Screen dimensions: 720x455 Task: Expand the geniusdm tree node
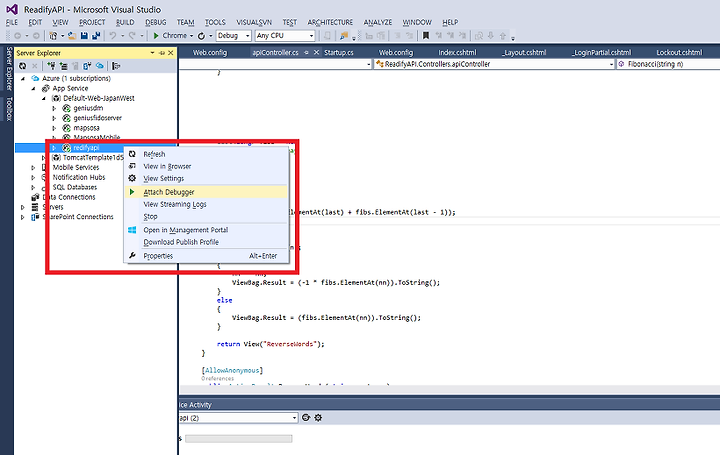click(x=54, y=108)
